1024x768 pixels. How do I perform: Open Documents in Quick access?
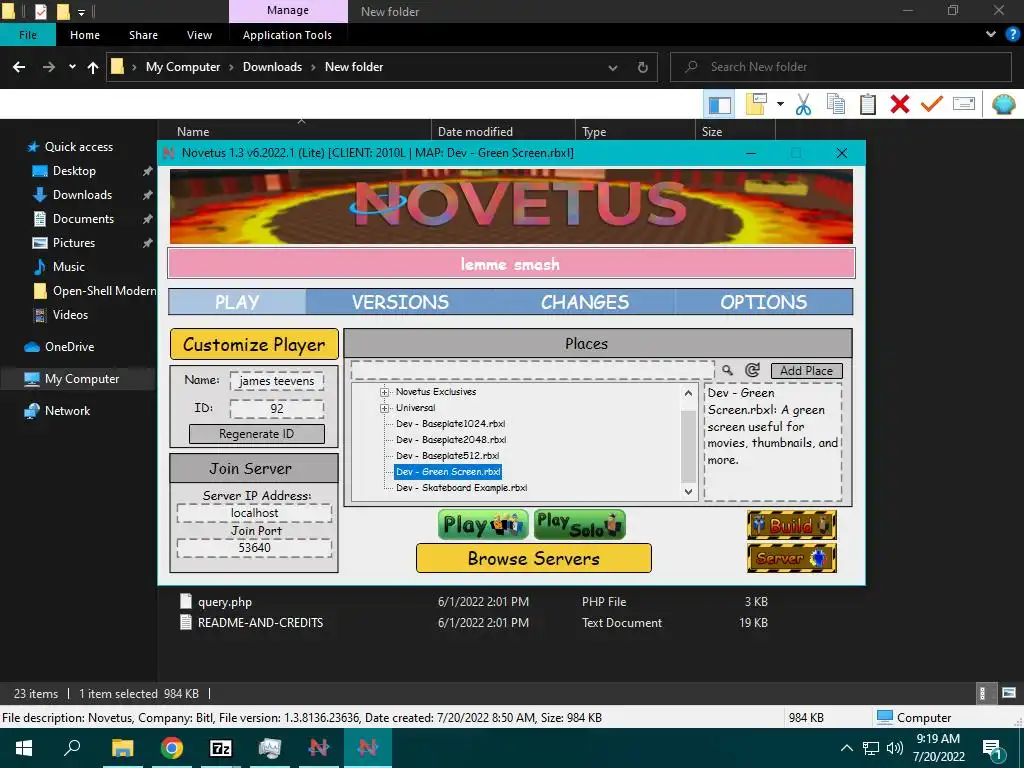[x=83, y=219]
